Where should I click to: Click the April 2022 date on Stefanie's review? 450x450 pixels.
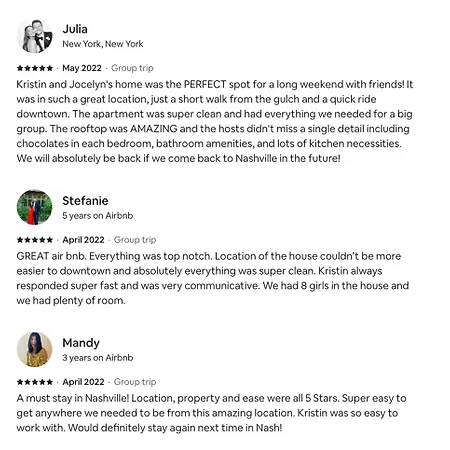83,240
